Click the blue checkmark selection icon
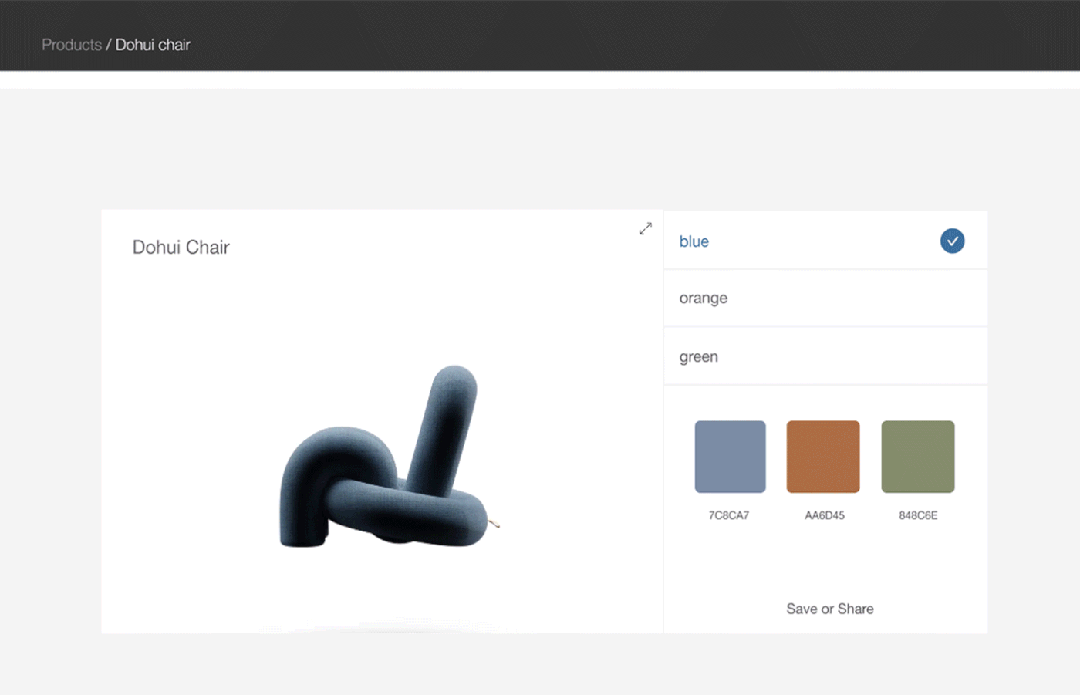Screen dimensions: 1080x695 (x=952, y=241)
